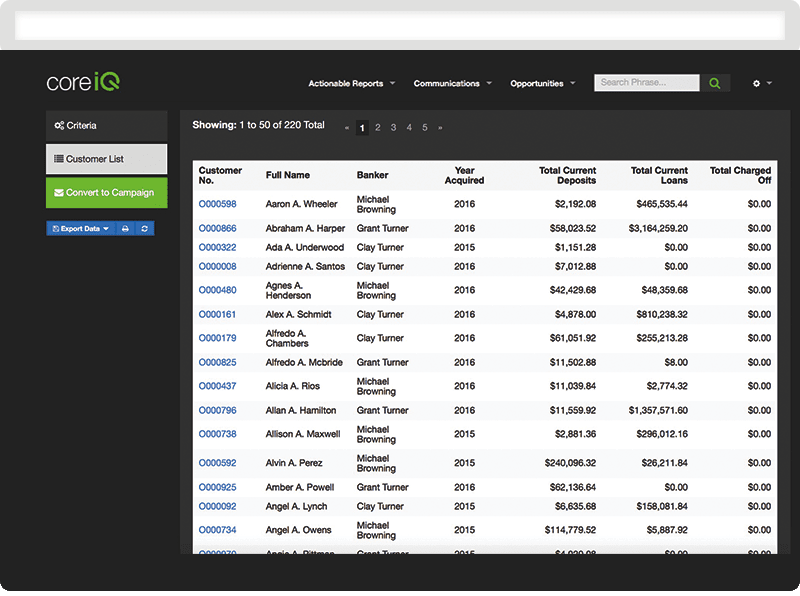Viewport: 800px width, 596px height.
Task: Click loans value $1,357,571.60
Action: click(658, 410)
